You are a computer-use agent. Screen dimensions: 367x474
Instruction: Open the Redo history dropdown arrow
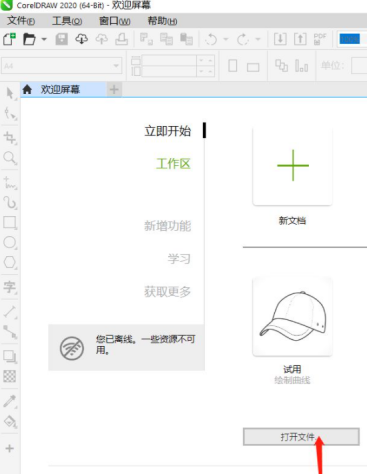(258, 39)
